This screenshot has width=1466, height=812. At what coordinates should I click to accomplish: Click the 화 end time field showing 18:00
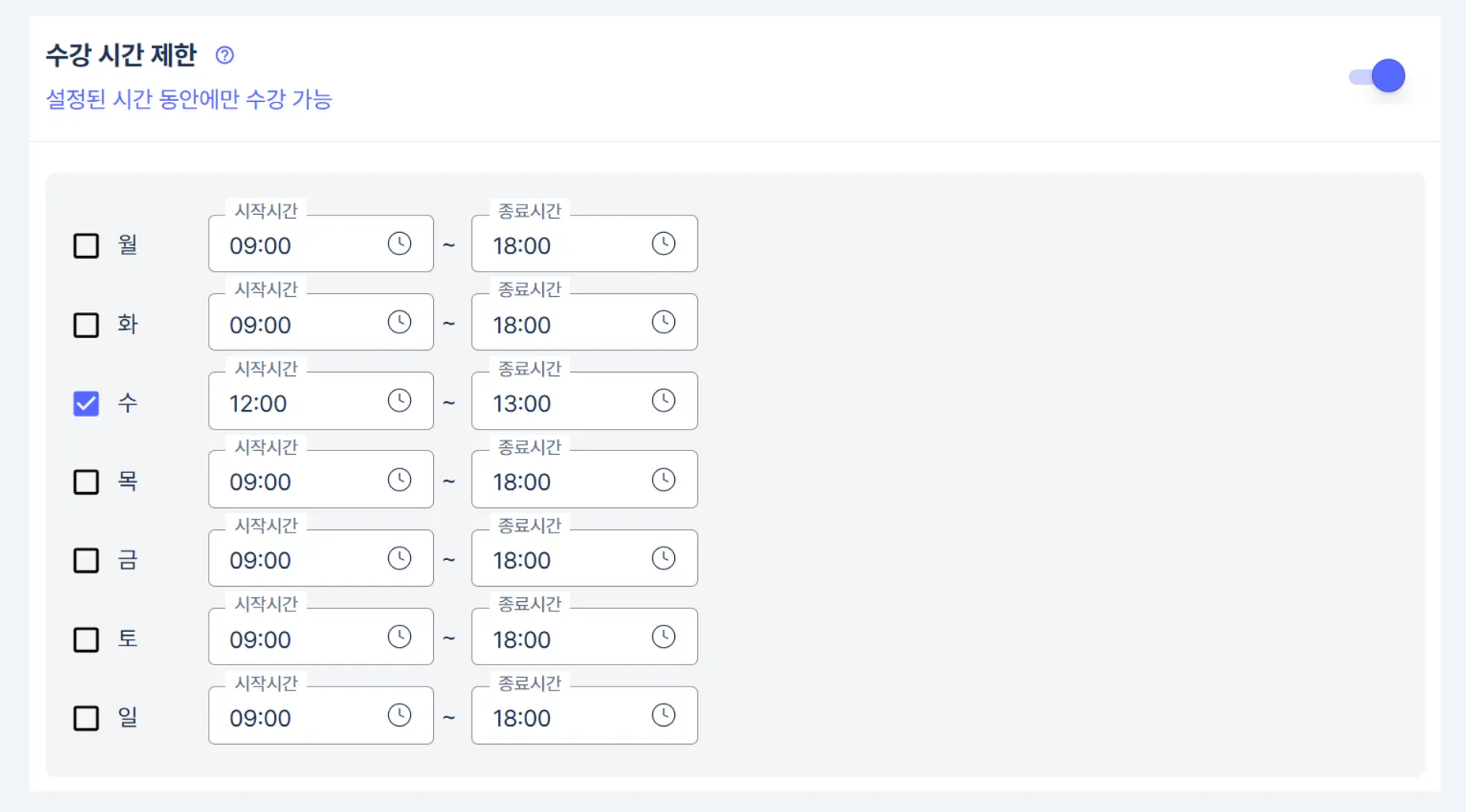tap(561, 324)
